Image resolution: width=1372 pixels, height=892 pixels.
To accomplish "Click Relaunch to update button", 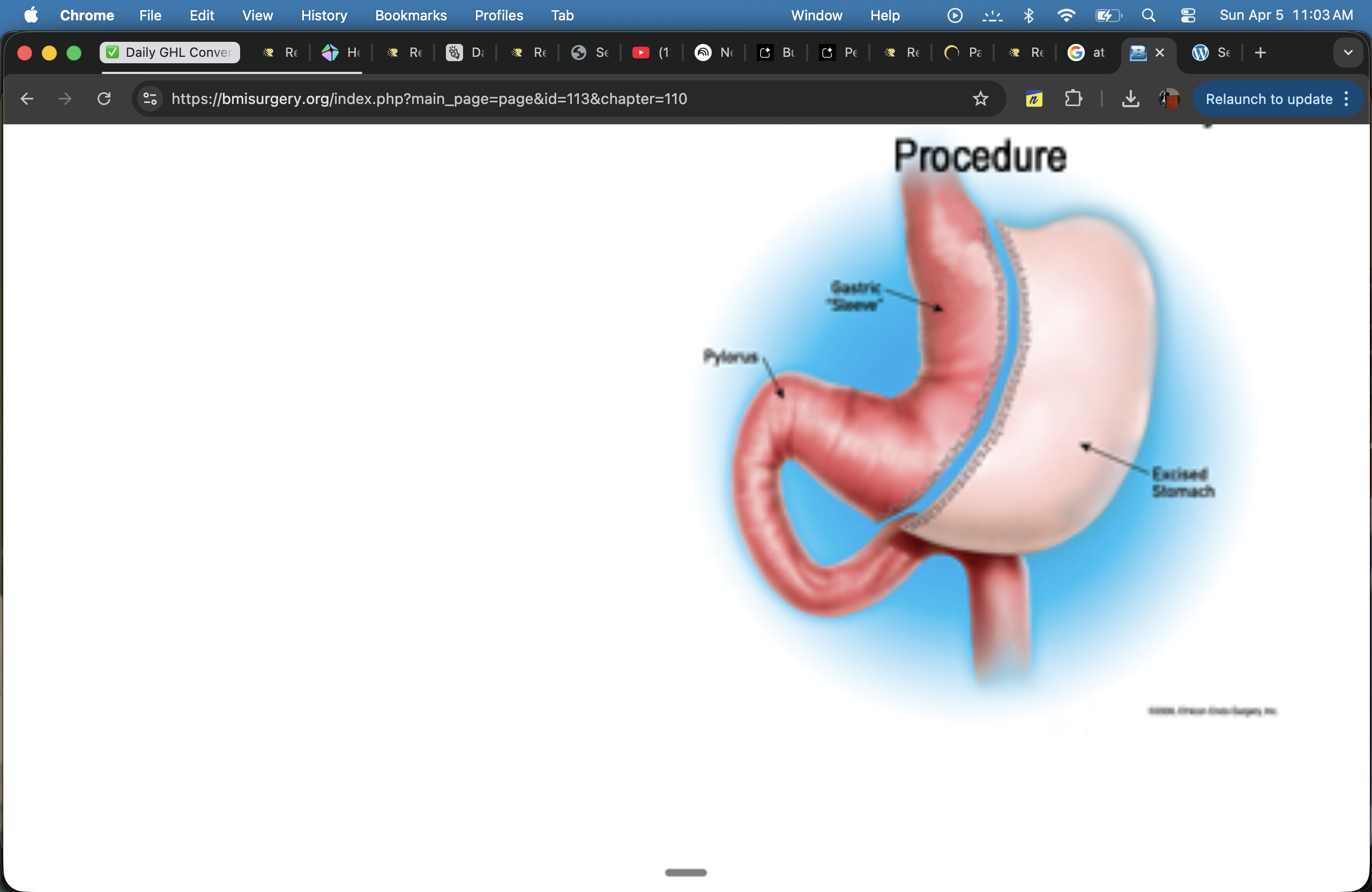I will click(x=1268, y=99).
